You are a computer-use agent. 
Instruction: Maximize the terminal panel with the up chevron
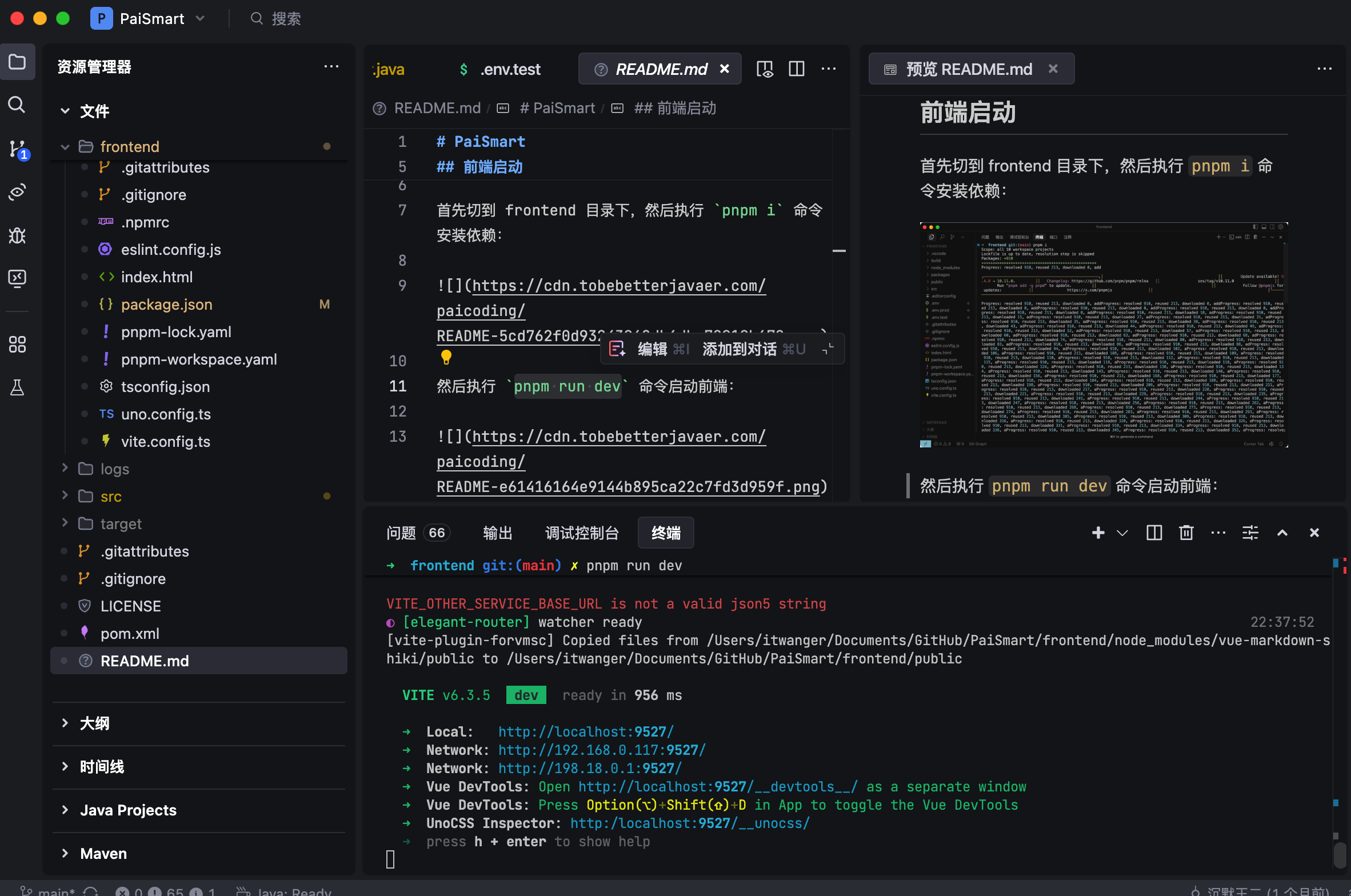(1282, 533)
